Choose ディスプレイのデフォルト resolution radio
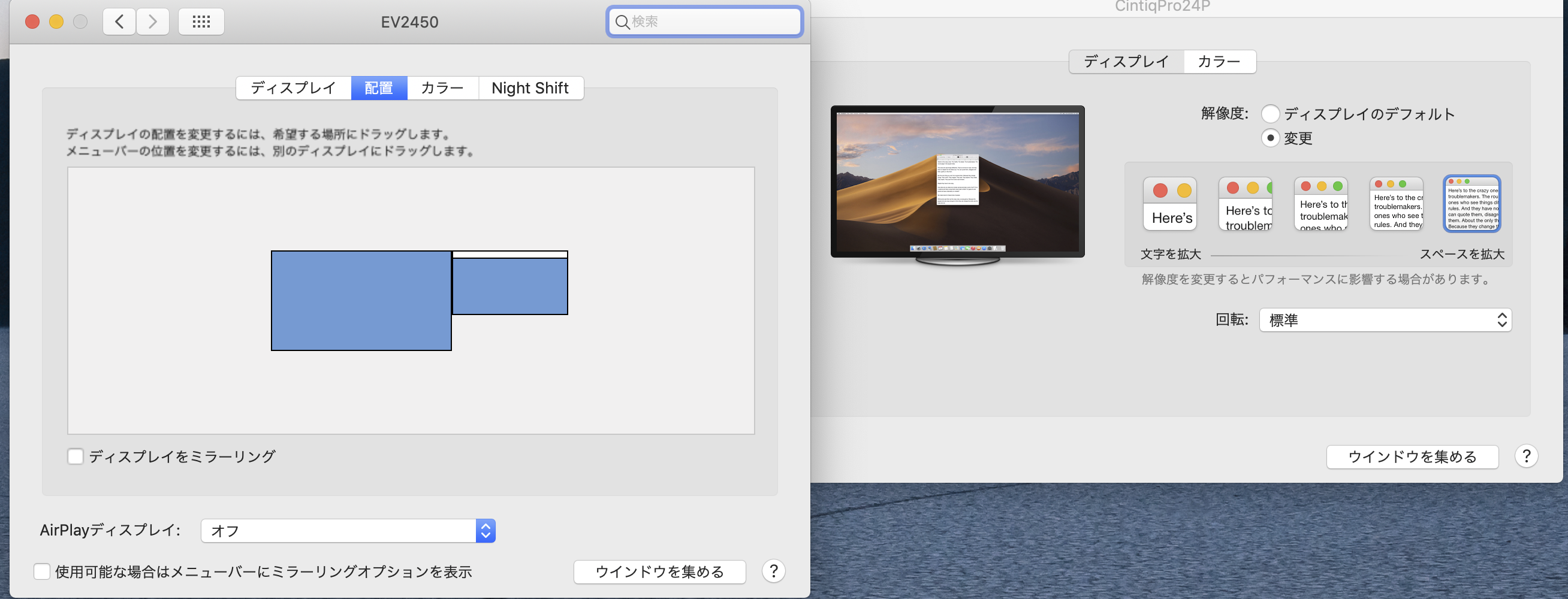The width and height of the screenshot is (1568, 599). point(1270,114)
